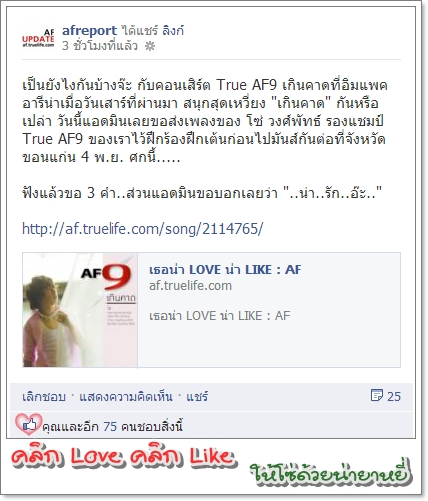Click the comment count number 25

coord(394,396)
